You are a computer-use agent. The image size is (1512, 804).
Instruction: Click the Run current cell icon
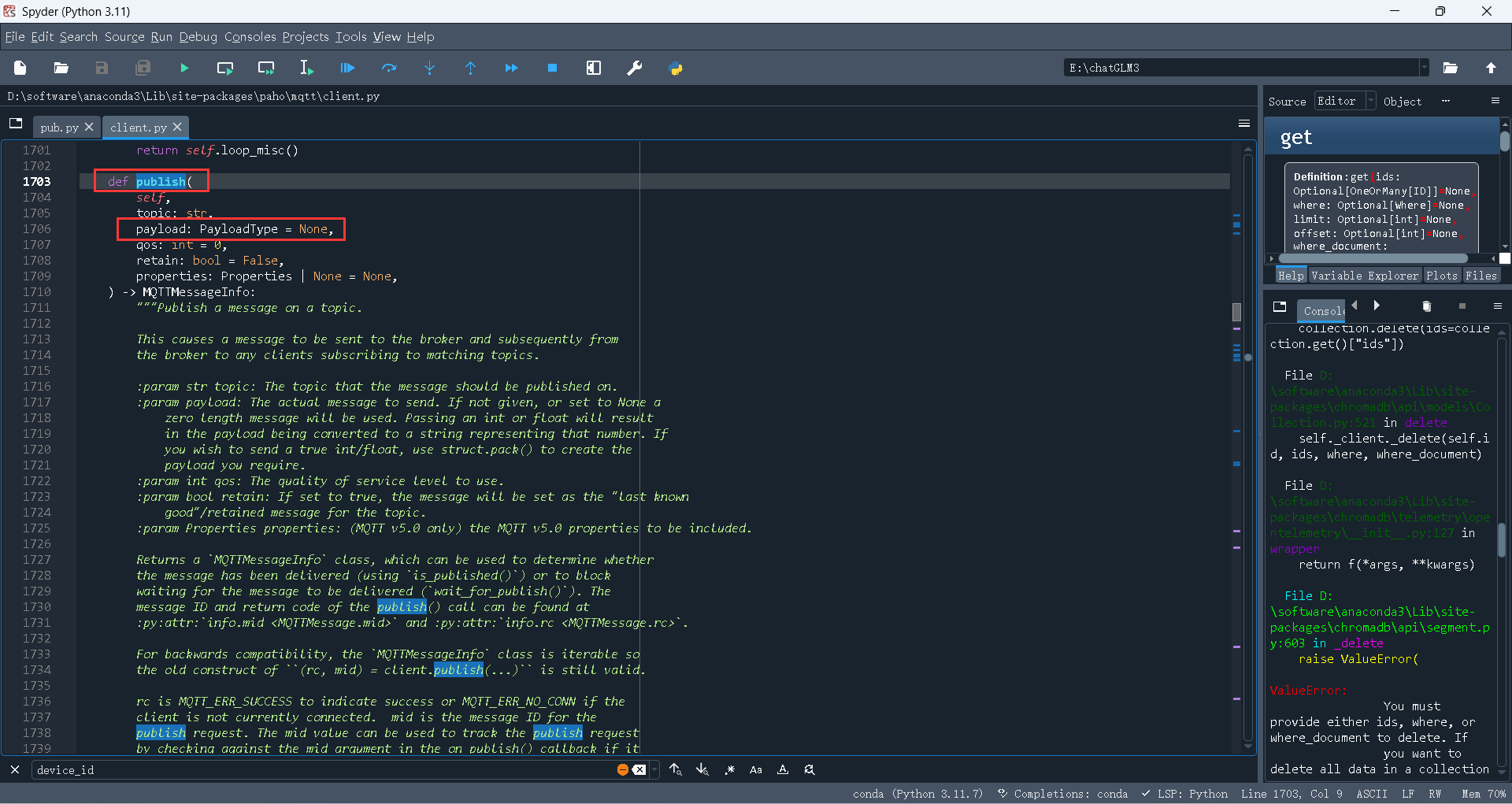[225, 69]
